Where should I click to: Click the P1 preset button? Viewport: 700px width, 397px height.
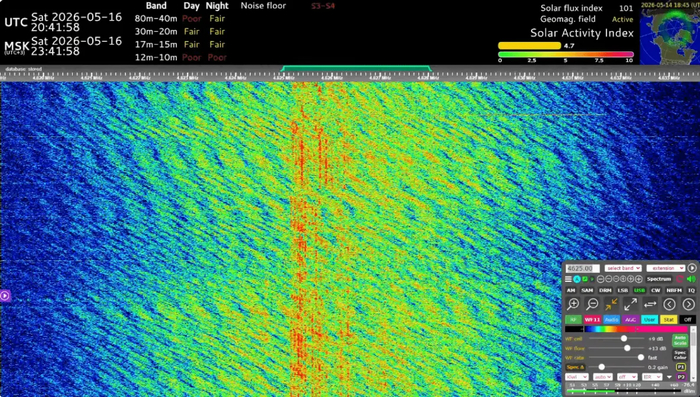(681, 367)
